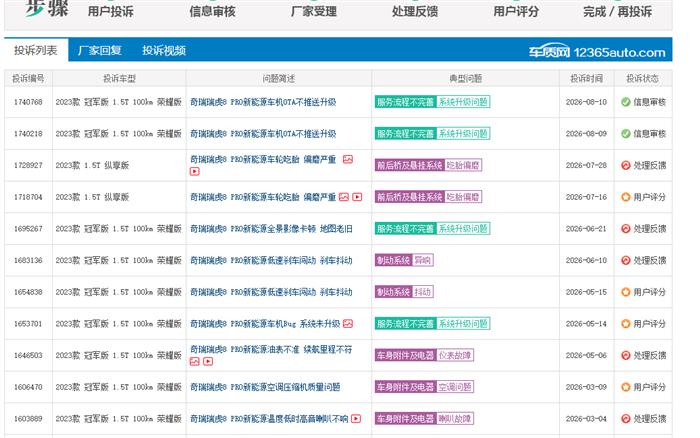This screenshot has width=700, height=438.
Task: Open 1728927 车轮吃胎 偏磨严重 link
Action: coord(263,159)
